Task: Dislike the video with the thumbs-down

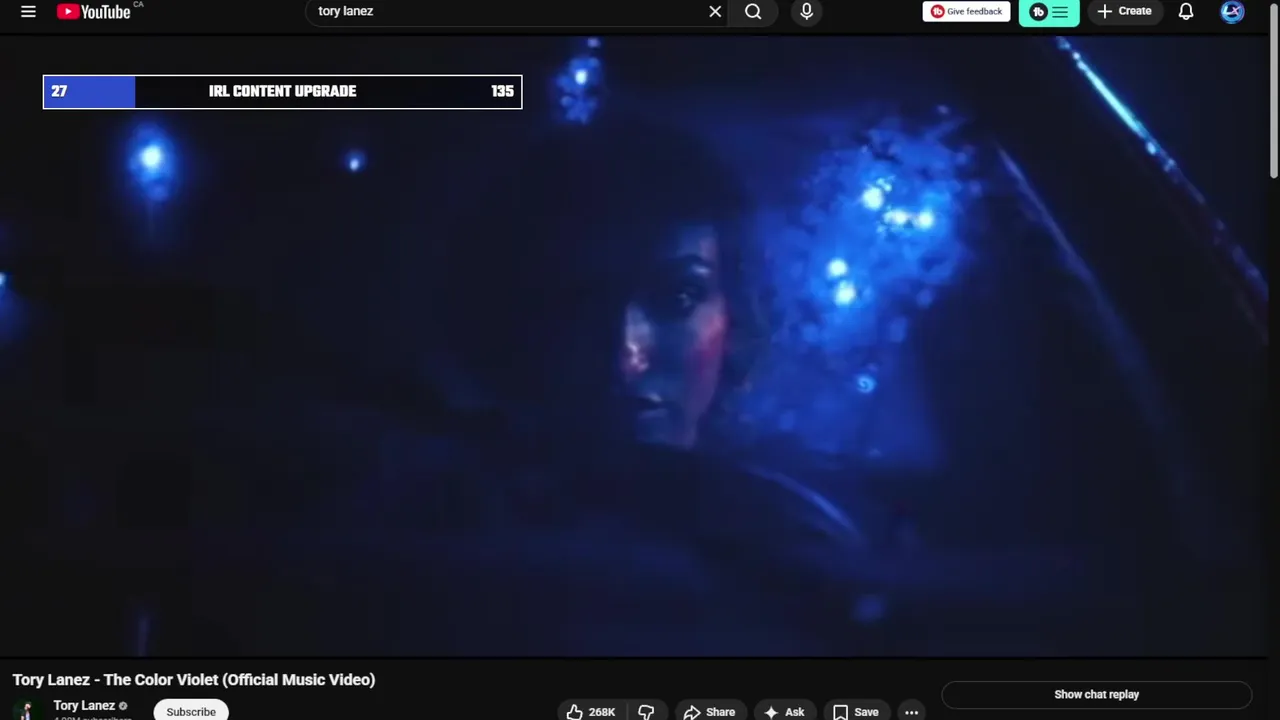Action: point(646,711)
